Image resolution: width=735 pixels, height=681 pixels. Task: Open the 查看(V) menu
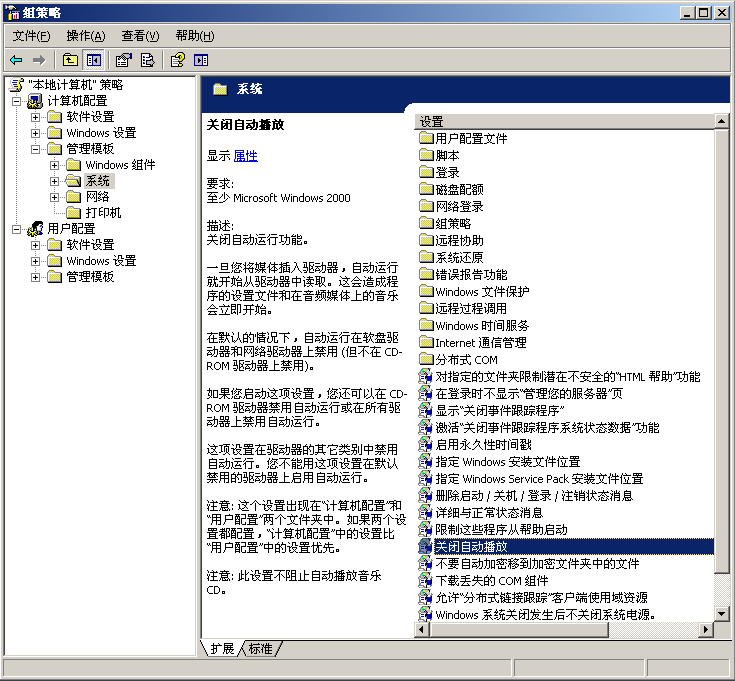(140, 35)
